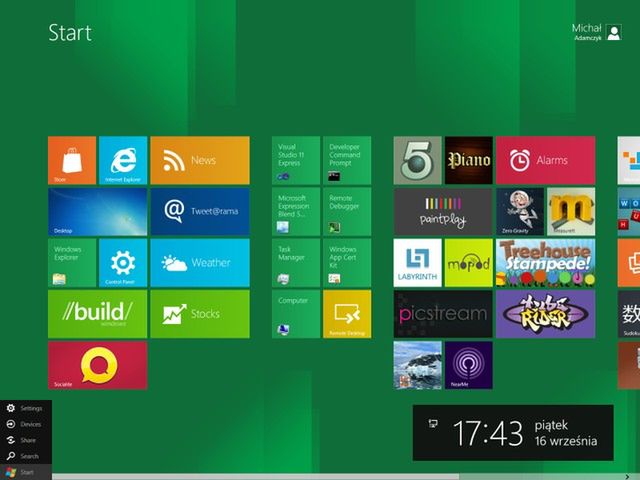Open the Computer tile
The height and width of the screenshot is (480, 640).
tap(296, 314)
